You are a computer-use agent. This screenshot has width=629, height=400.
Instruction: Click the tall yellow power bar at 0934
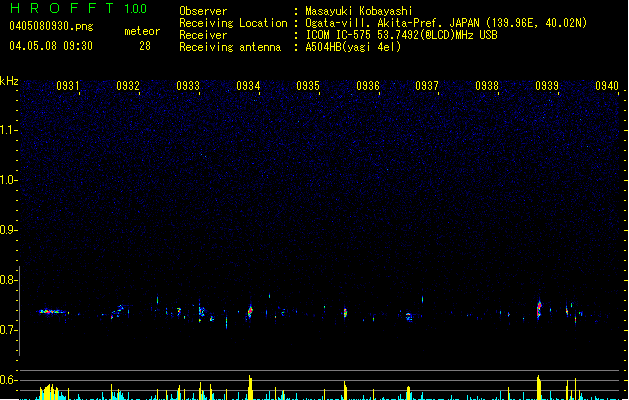point(250,387)
